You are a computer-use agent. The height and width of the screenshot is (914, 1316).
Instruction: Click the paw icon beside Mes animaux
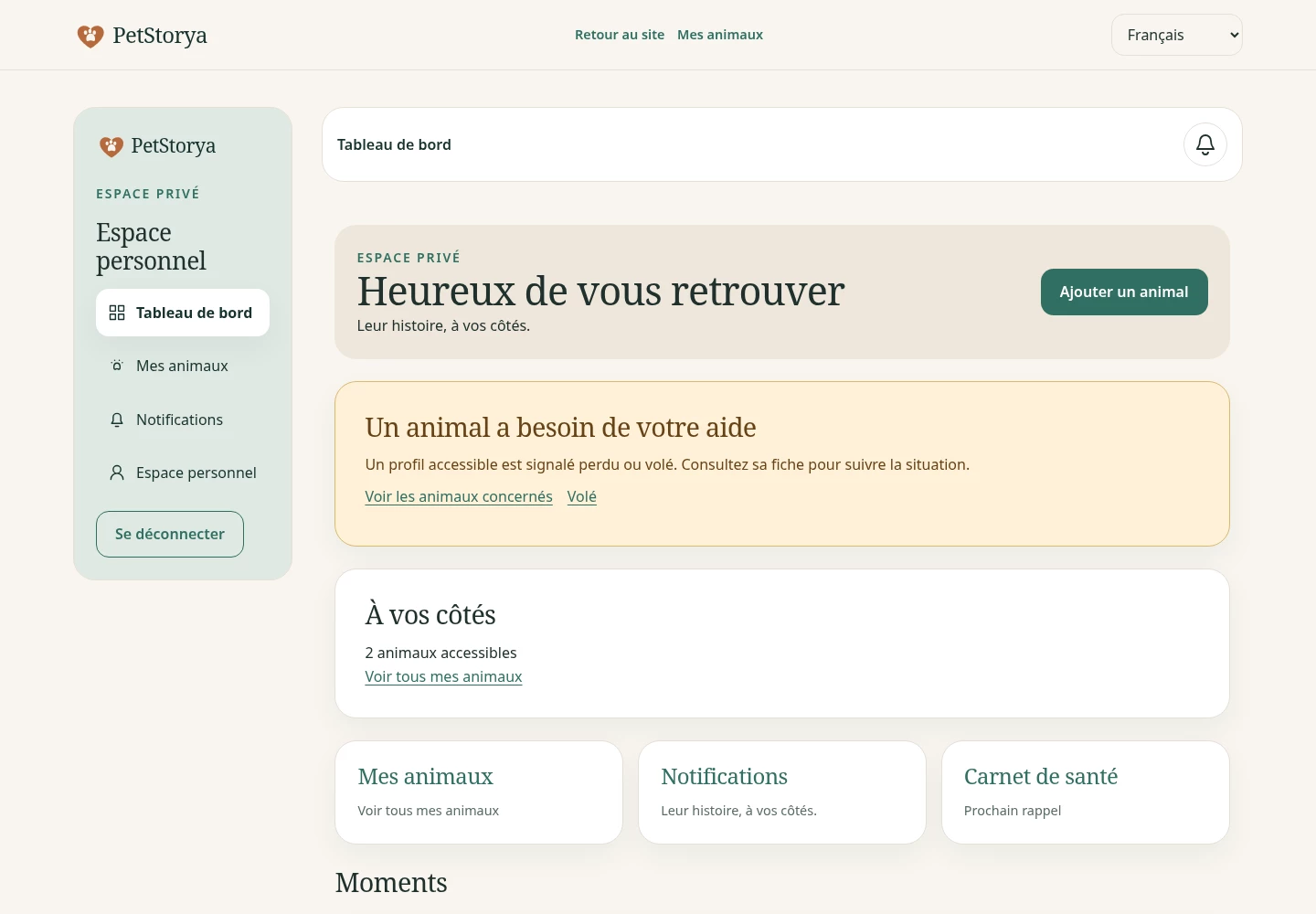pyautogui.click(x=117, y=366)
